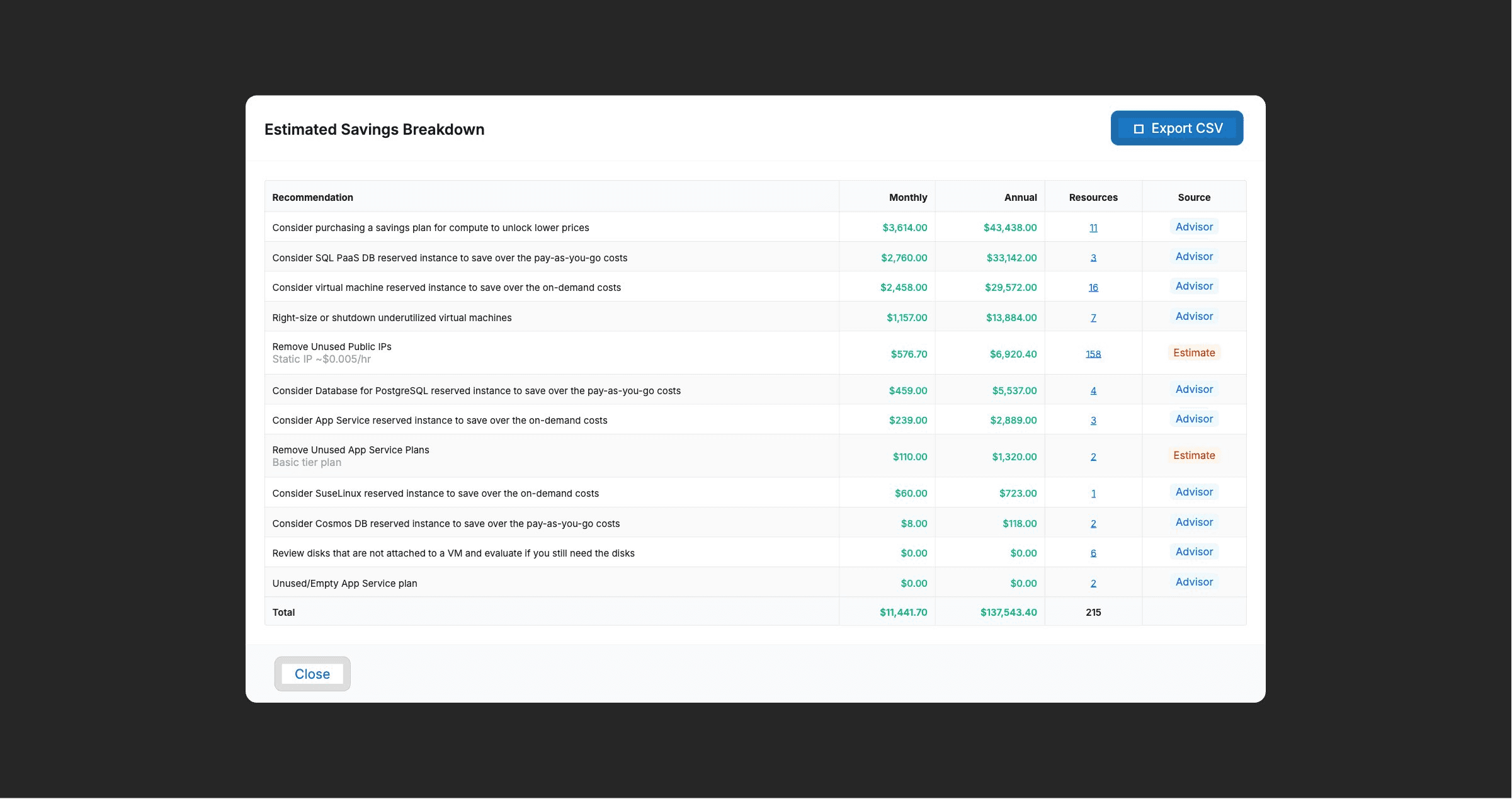Open 2 resources link for Cosmos DB row

[x=1093, y=524]
